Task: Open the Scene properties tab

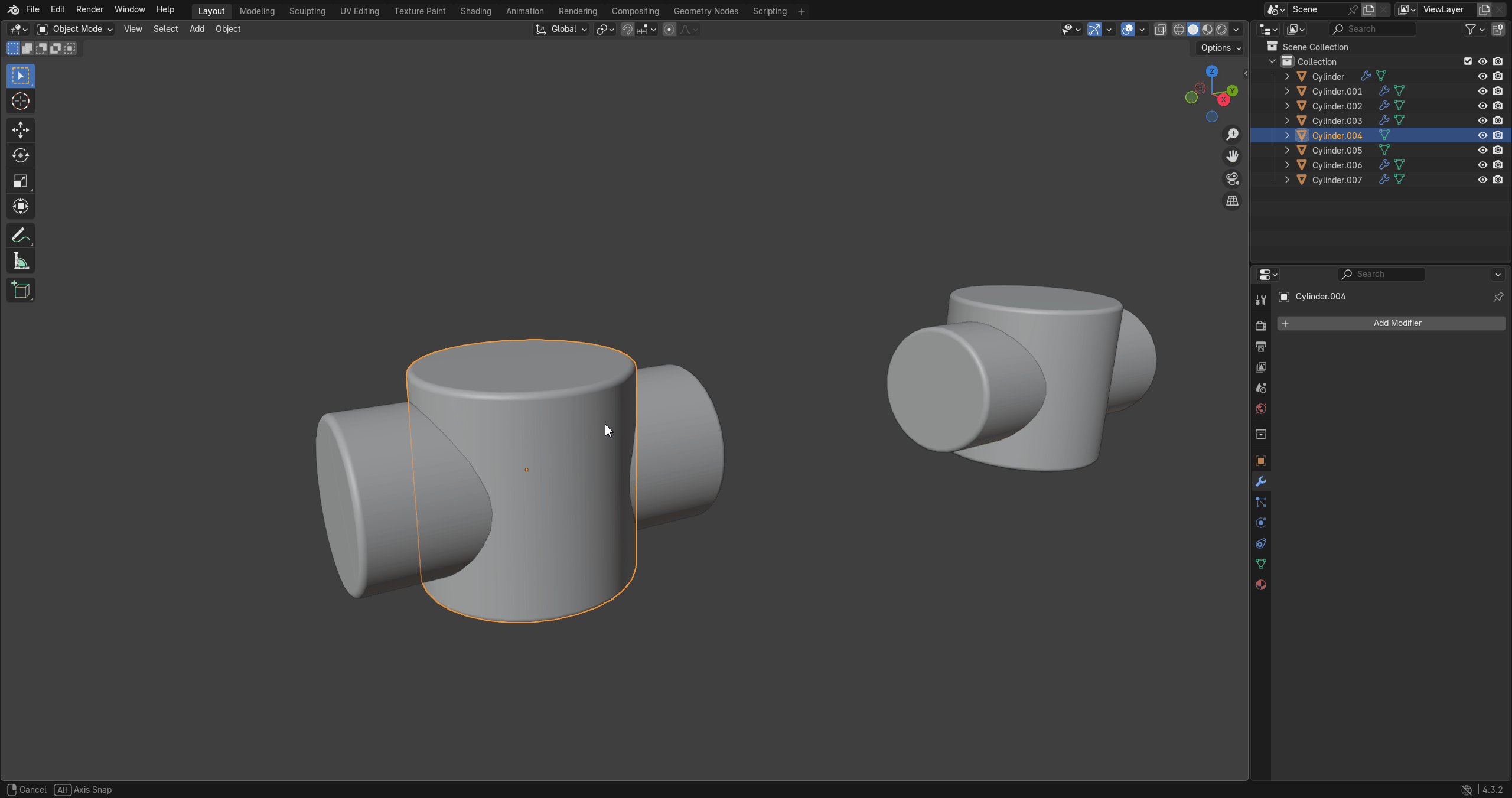Action: (x=1261, y=387)
